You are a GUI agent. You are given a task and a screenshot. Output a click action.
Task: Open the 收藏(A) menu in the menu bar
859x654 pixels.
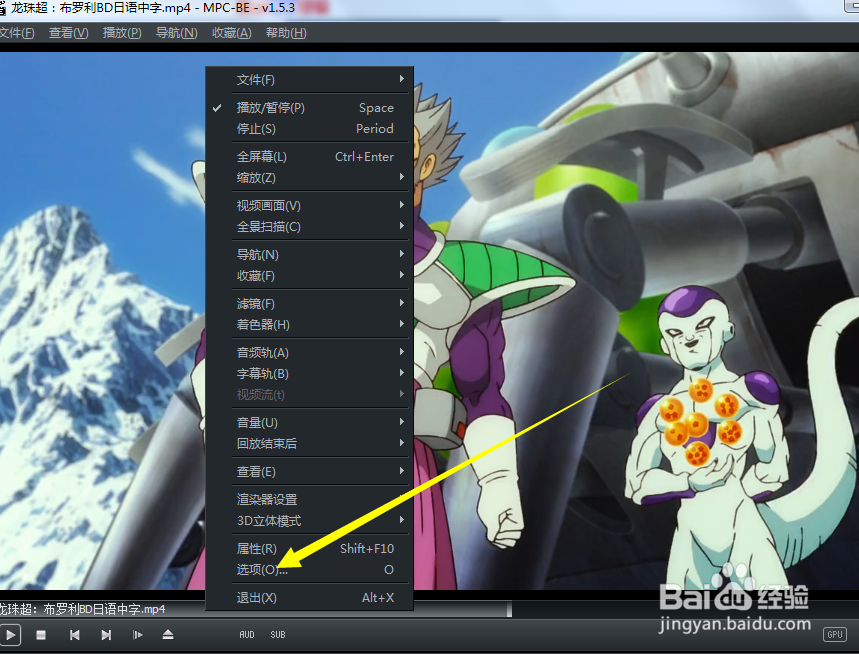click(231, 33)
